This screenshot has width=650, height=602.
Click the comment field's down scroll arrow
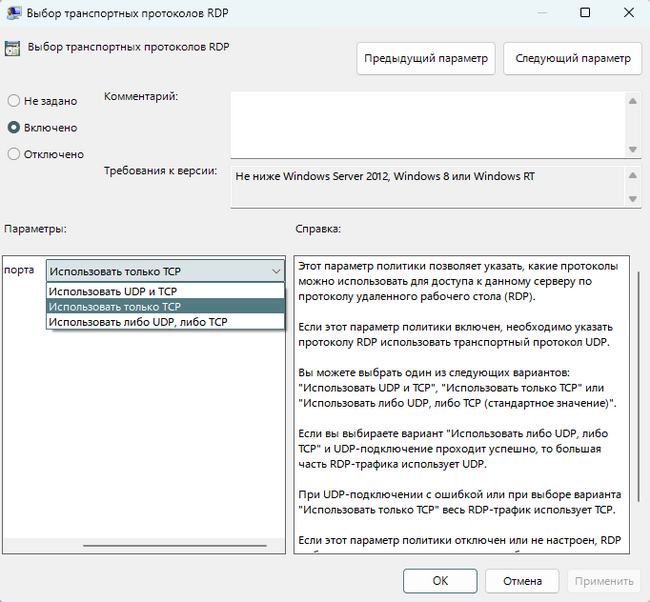[633, 149]
